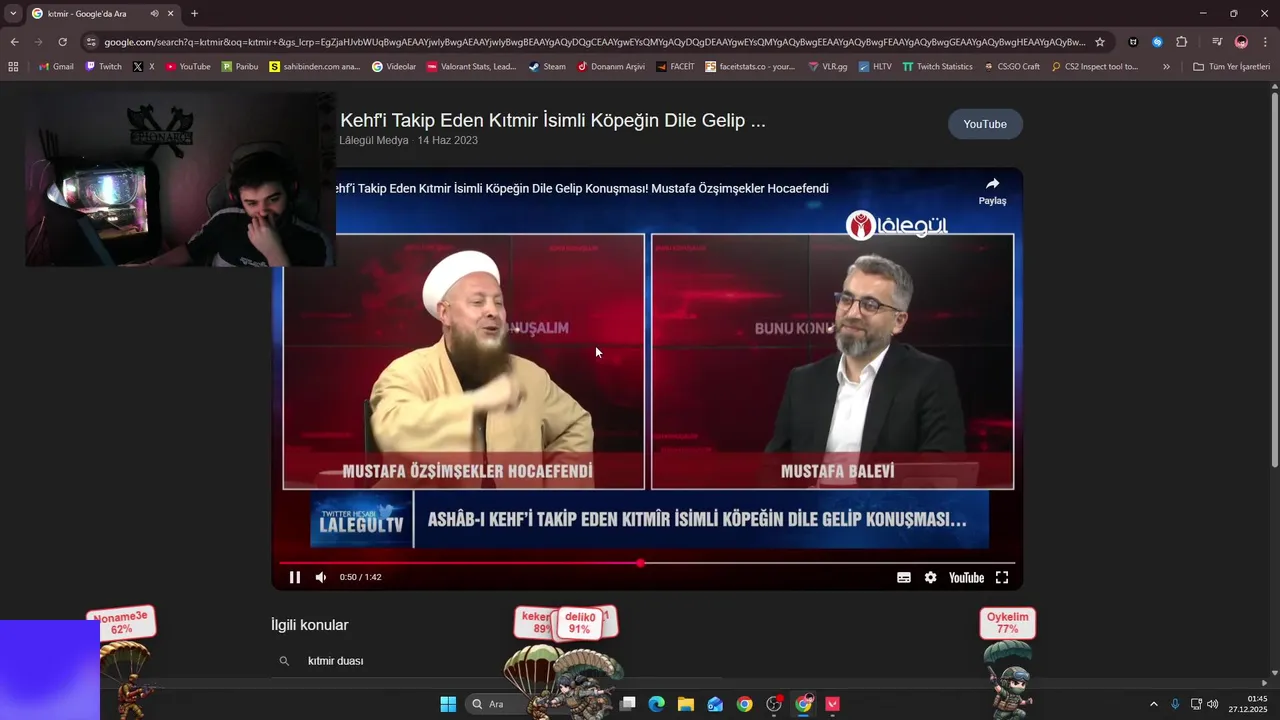This screenshot has height=720, width=1280.
Task: Open a new browser tab
Action: tap(194, 14)
